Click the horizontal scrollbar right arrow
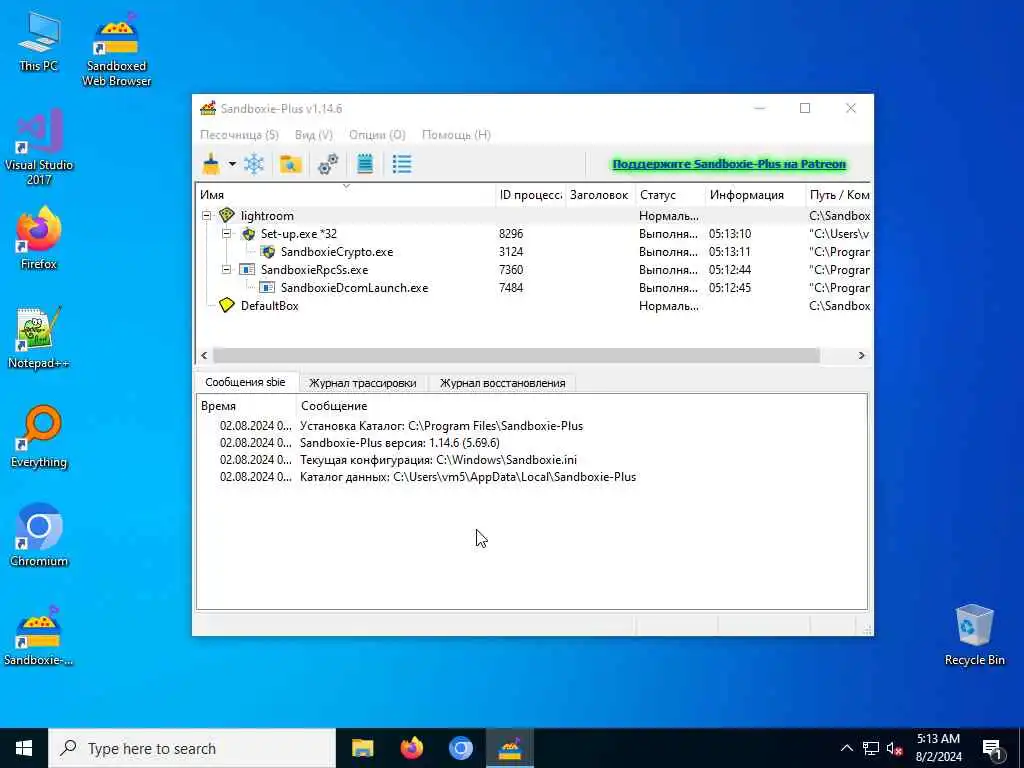1024x768 pixels. (861, 355)
